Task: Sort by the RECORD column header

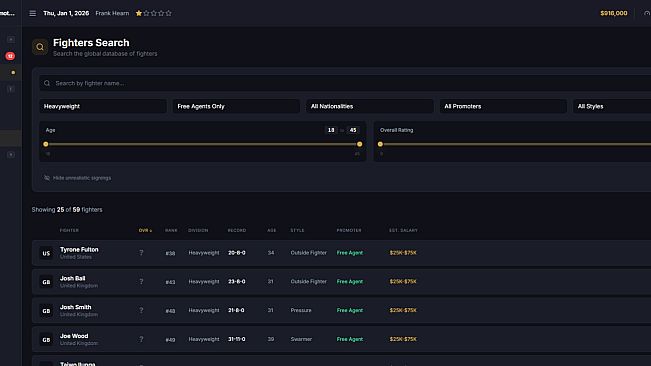Action: (237, 230)
